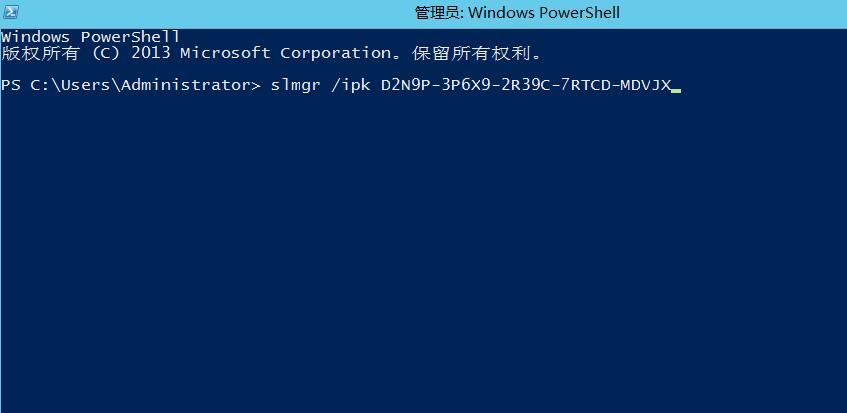Viewport: 847px width, 413px height.
Task: Click the empty console area below the prompt
Action: point(424,254)
